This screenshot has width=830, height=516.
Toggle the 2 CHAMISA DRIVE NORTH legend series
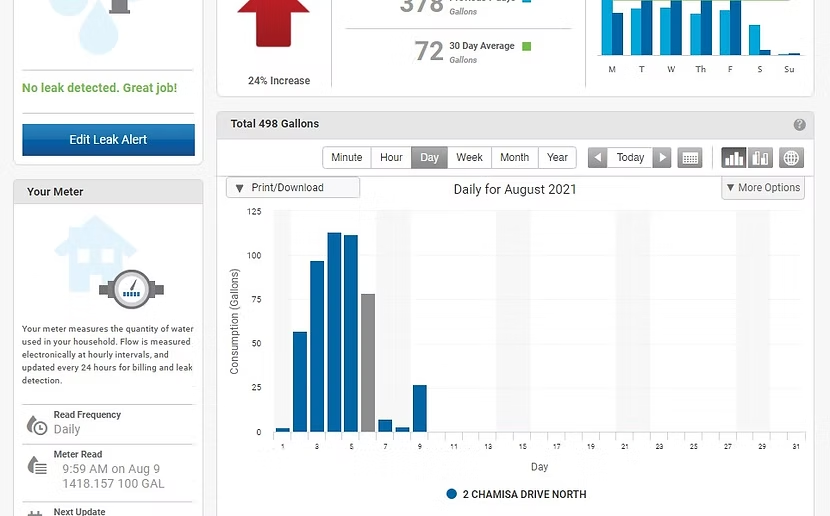click(x=517, y=494)
